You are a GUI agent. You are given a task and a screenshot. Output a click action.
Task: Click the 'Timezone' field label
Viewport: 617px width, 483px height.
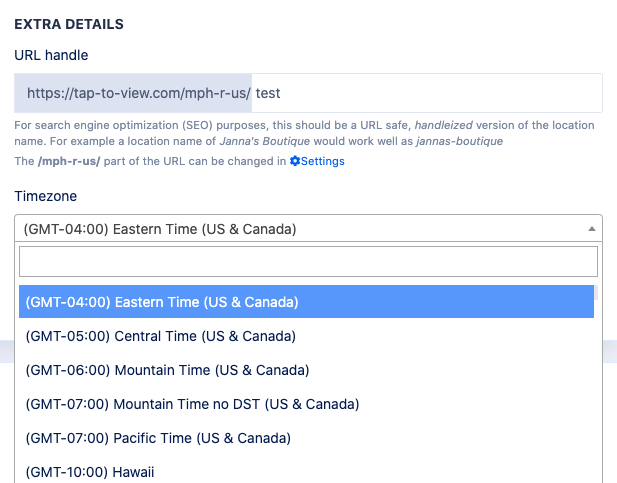pyautogui.click(x=45, y=197)
